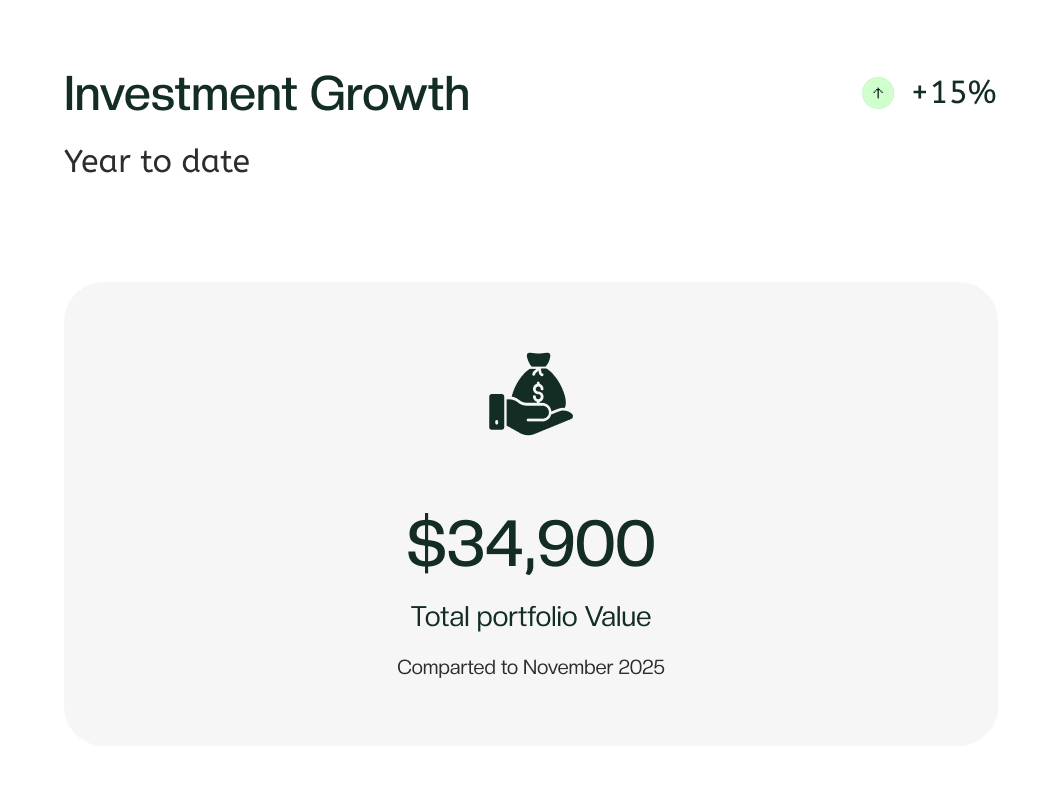This screenshot has width=1063, height=810.
Task: Click the word Year in the subtitle
Action: click(x=97, y=161)
